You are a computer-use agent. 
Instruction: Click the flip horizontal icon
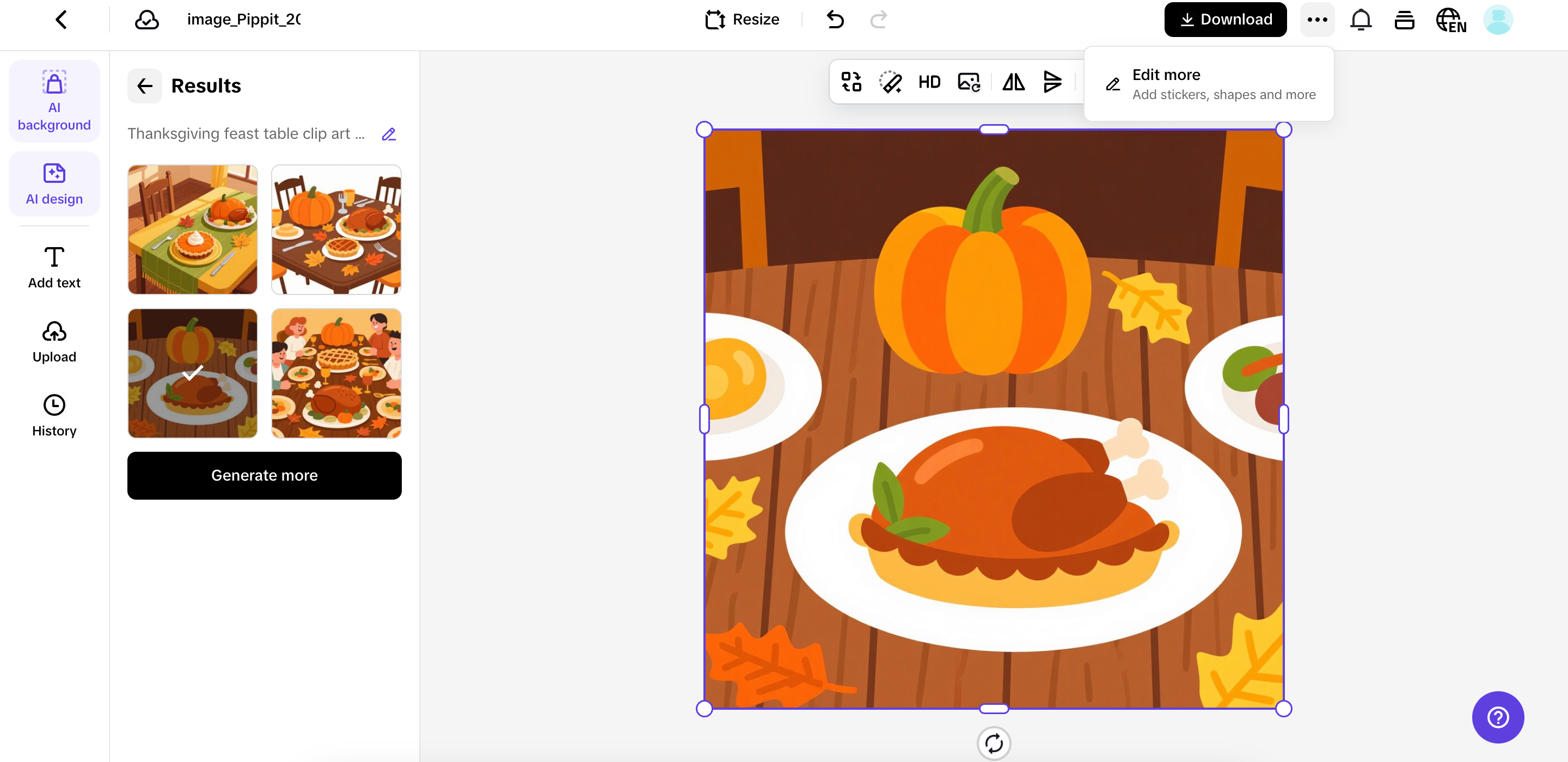click(1013, 82)
